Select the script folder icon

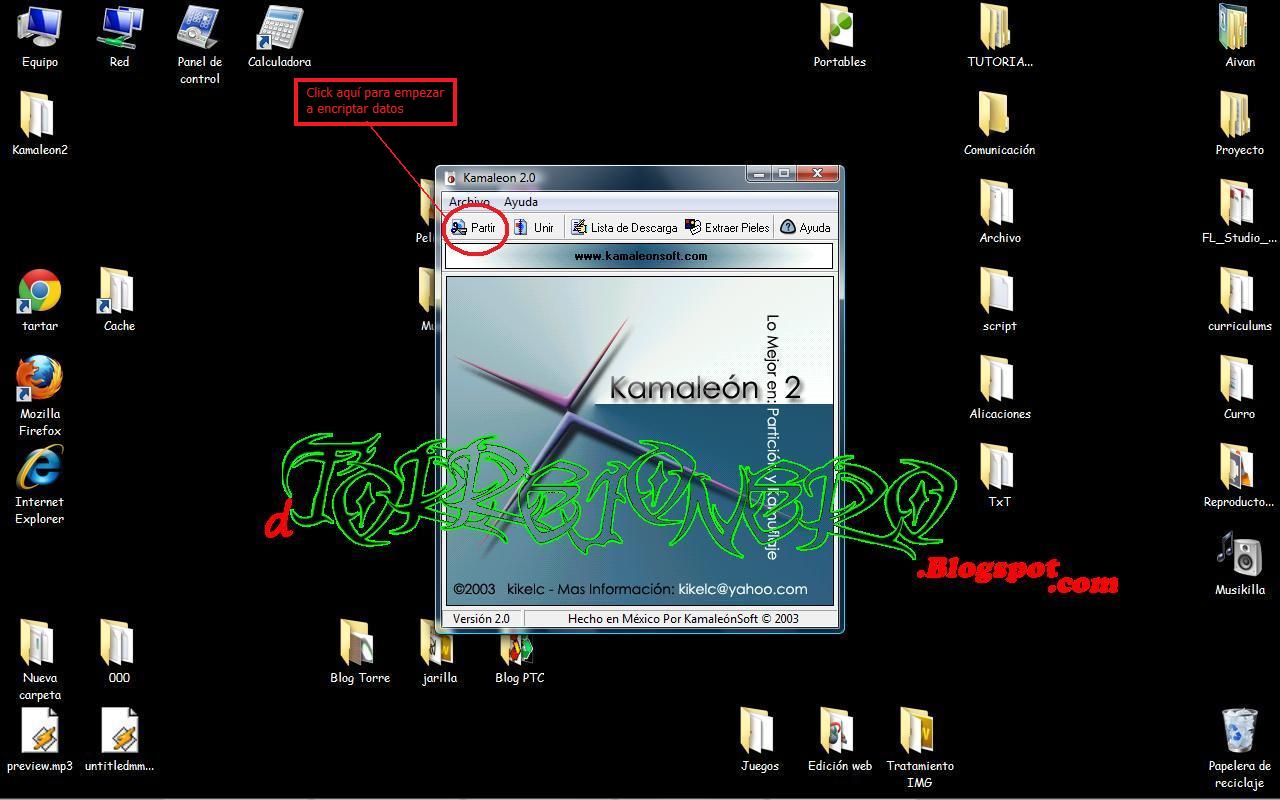point(1000,301)
